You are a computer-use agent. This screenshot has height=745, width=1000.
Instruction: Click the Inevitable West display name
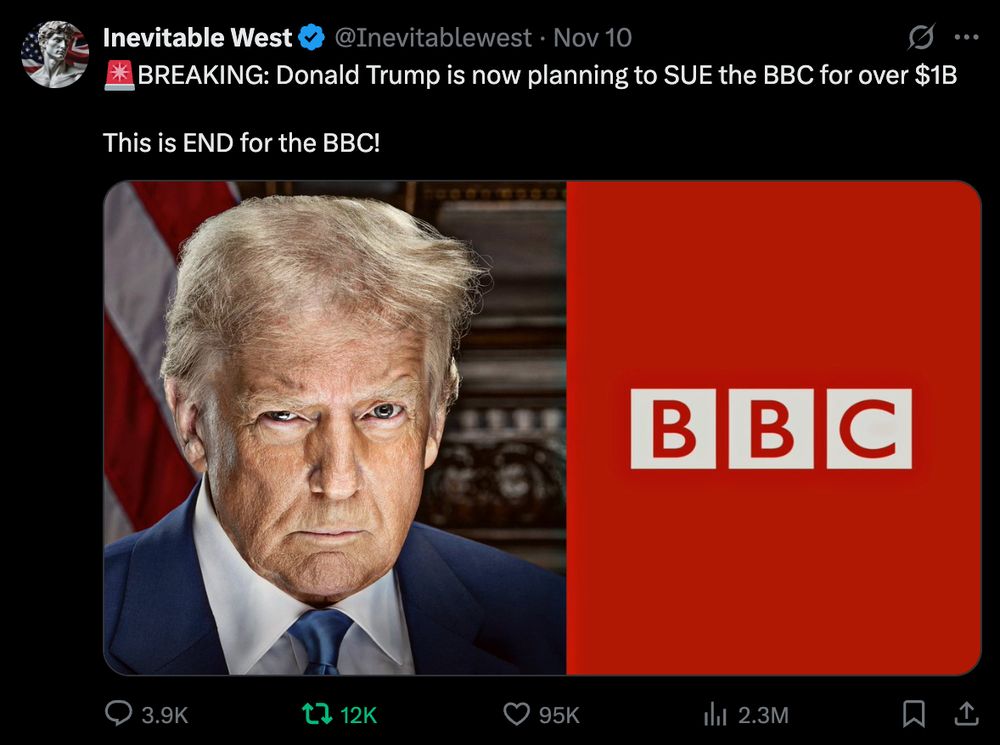click(x=197, y=38)
